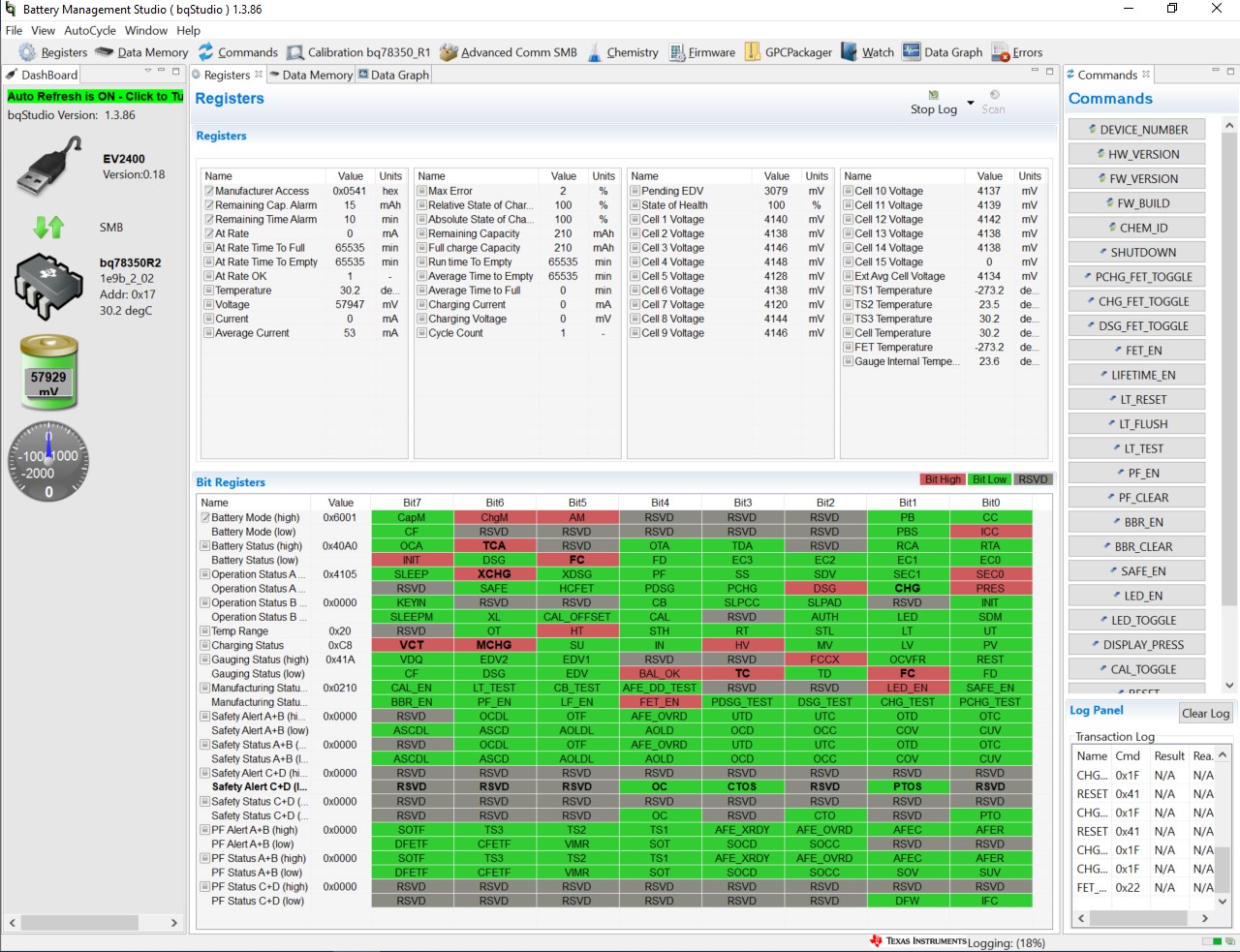Open the DashBoard view menu triangle
Image resolution: width=1240 pixels, height=952 pixels.
[x=148, y=71]
